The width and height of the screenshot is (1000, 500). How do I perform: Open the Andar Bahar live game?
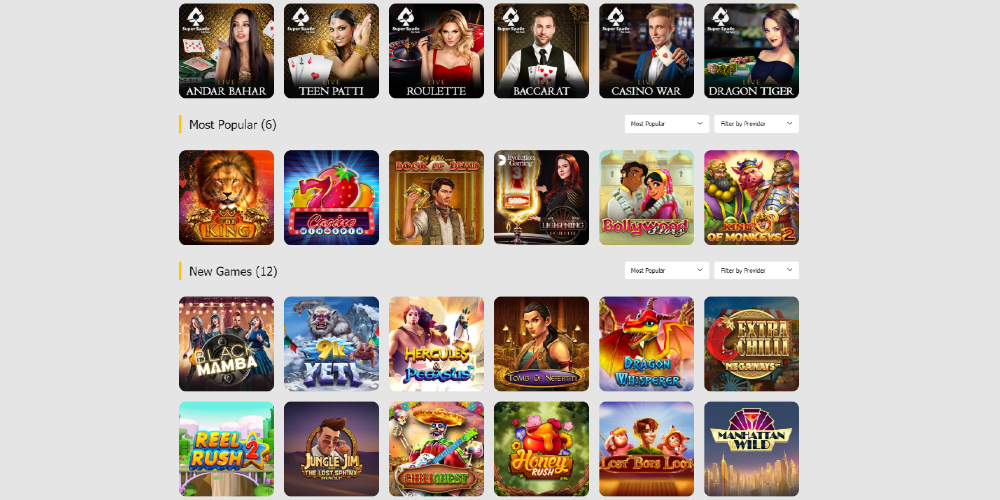[x=226, y=51]
